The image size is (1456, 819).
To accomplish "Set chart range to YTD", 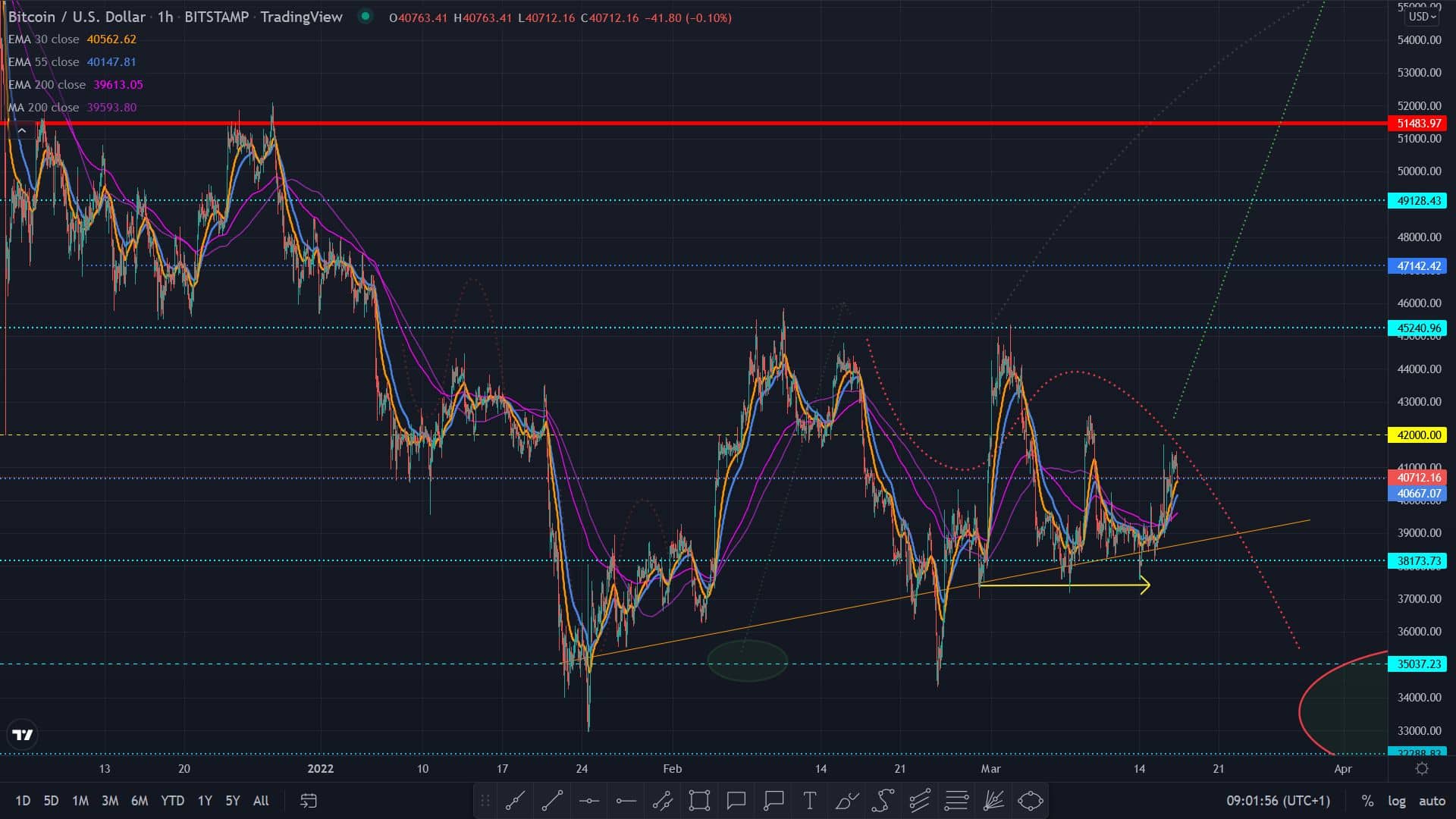I will (x=173, y=800).
